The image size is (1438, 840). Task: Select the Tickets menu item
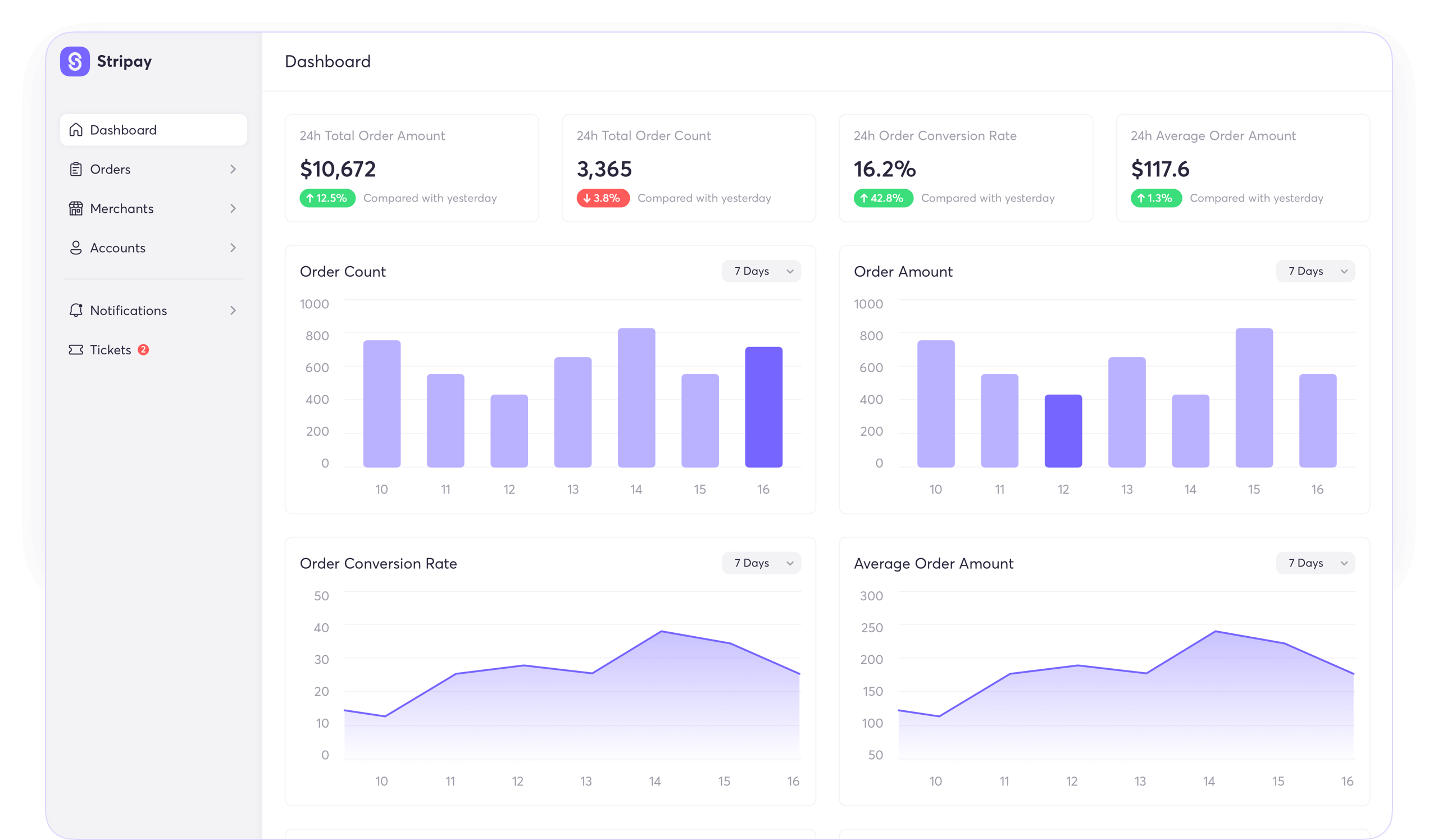(110, 349)
